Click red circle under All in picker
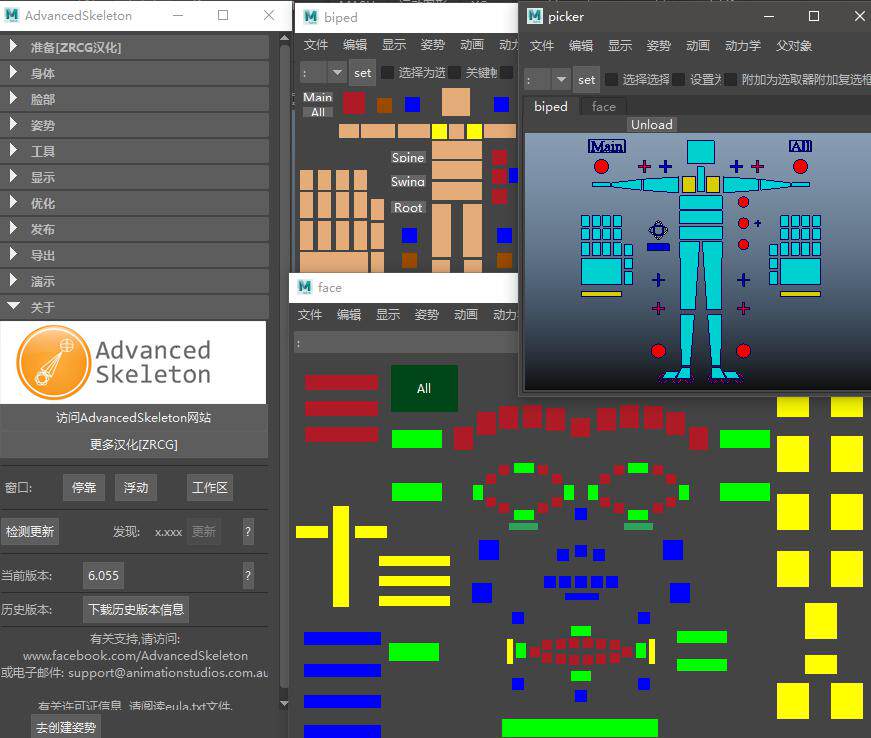871x738 pixels. click(x=800, y=166)
